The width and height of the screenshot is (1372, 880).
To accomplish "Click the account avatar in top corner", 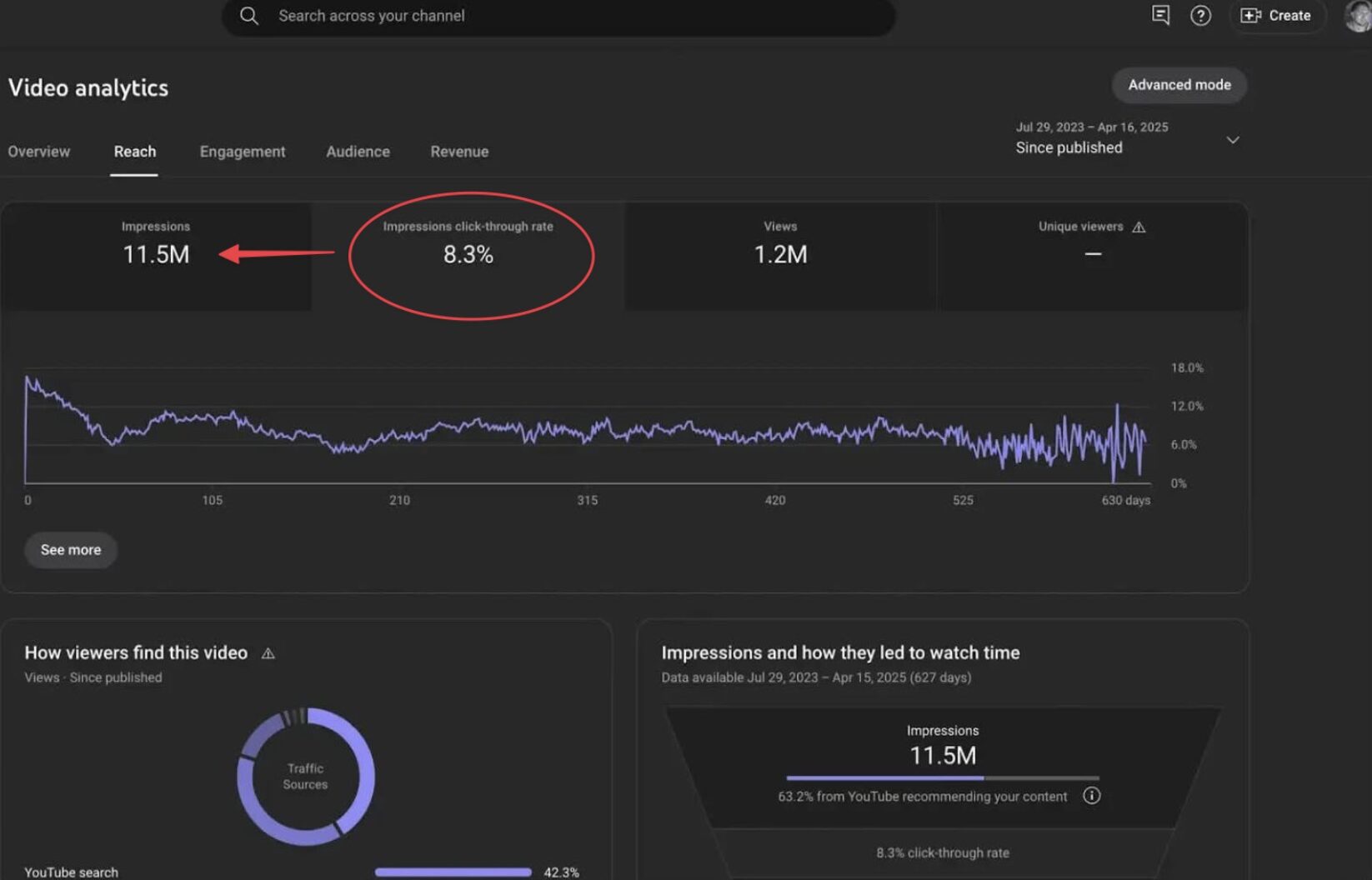I will [x=1358, y=16].
